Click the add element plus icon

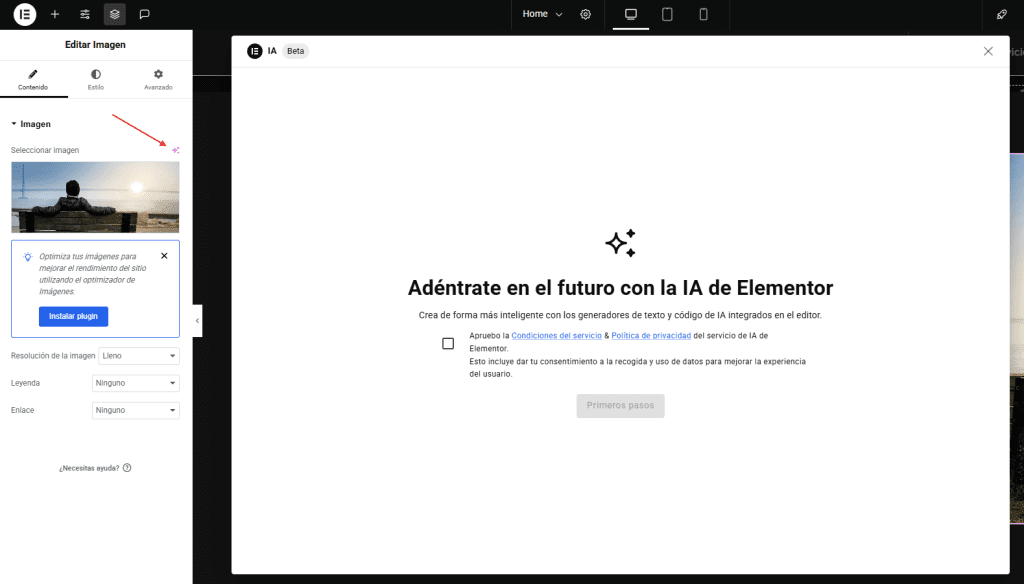coord(55,14)
